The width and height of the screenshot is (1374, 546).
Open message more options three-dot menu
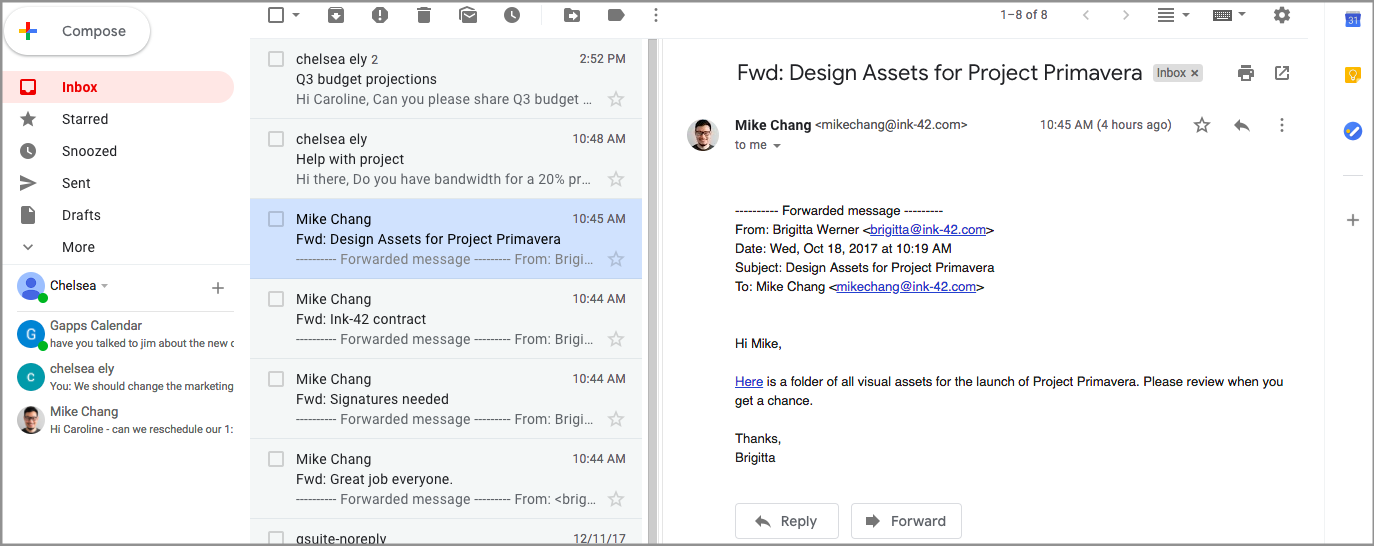(x=1282, y=125)
